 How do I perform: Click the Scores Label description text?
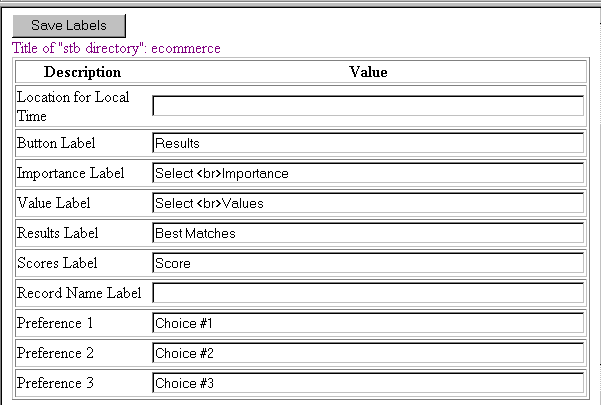point(62,263)
